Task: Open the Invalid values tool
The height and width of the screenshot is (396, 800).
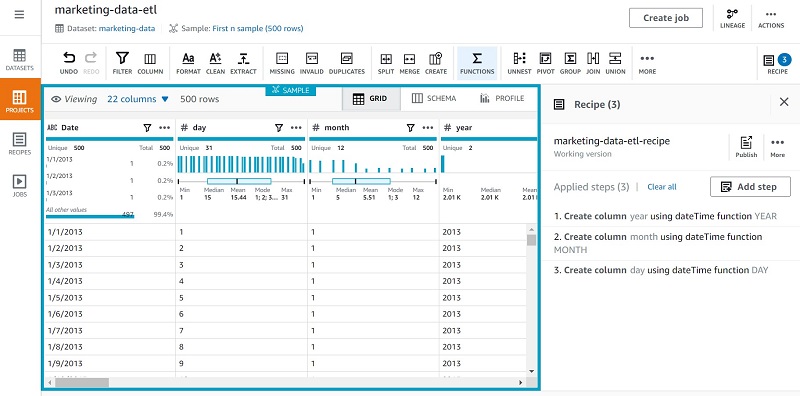Action: (x=312, y=63)
